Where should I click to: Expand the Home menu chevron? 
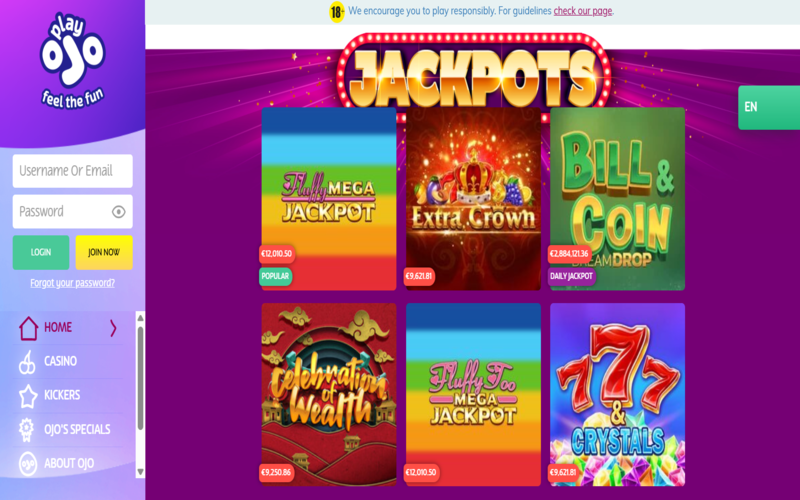(x=113, y=328)
